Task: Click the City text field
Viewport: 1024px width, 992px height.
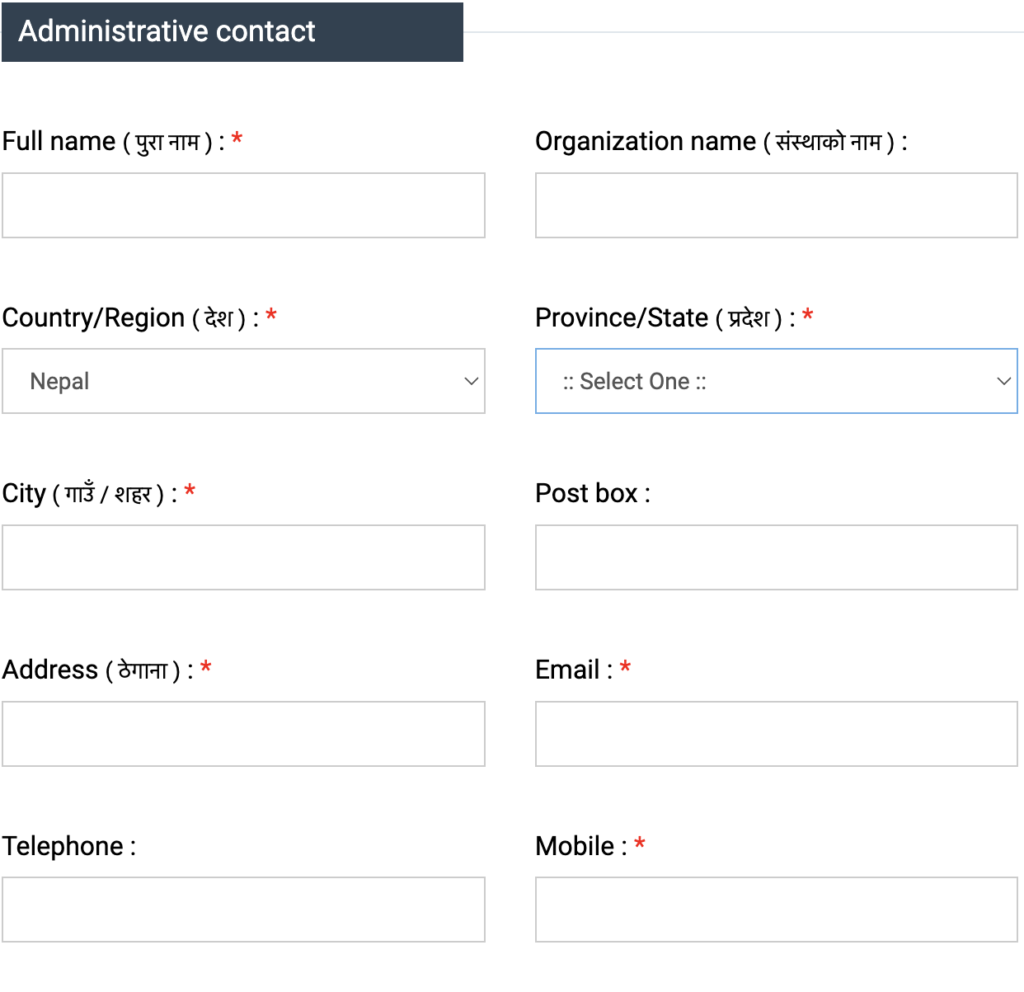Action: (x=243, y=557)
